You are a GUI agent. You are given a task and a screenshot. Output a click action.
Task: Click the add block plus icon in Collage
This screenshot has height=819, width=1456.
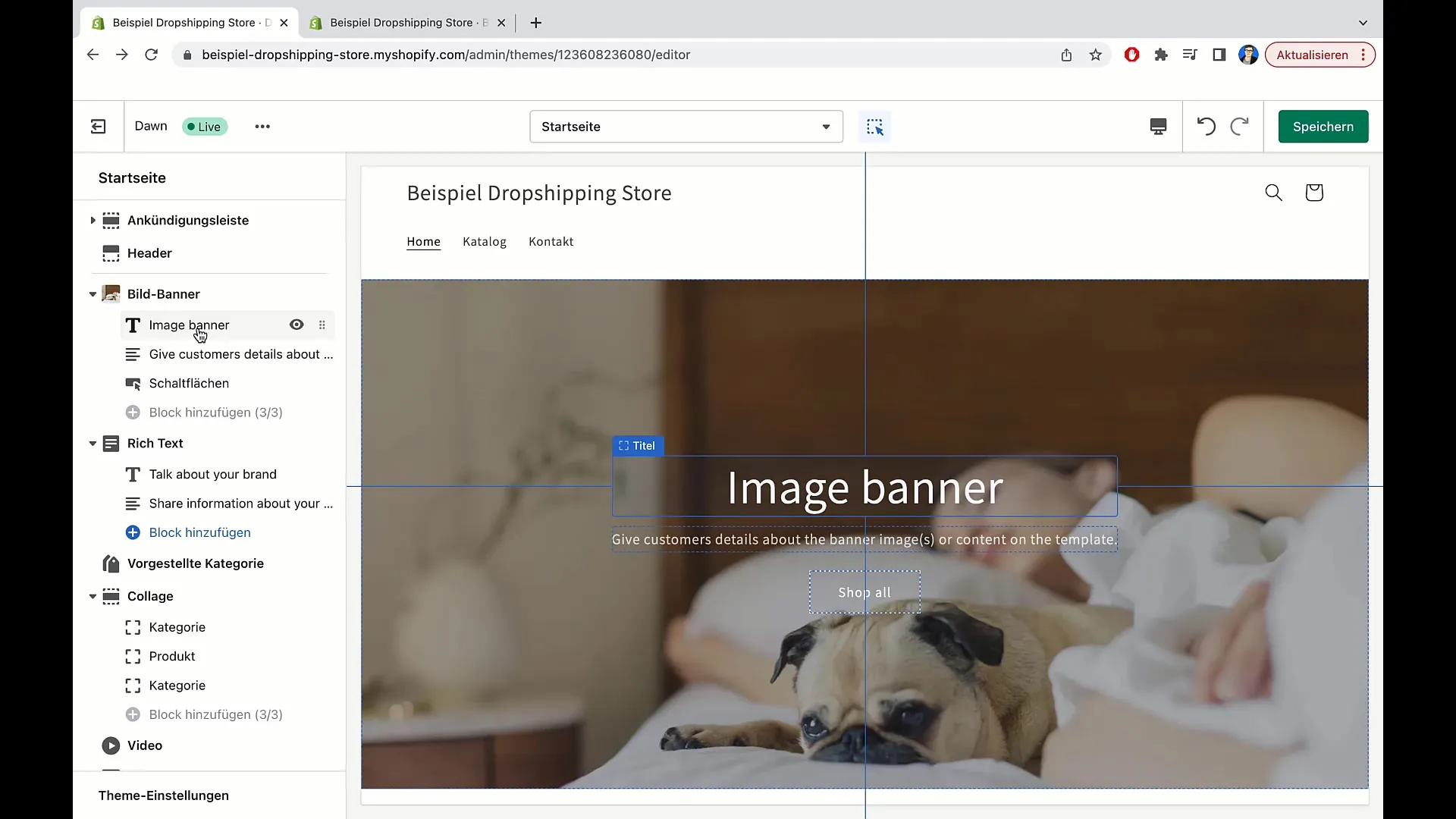coord(133,714)
